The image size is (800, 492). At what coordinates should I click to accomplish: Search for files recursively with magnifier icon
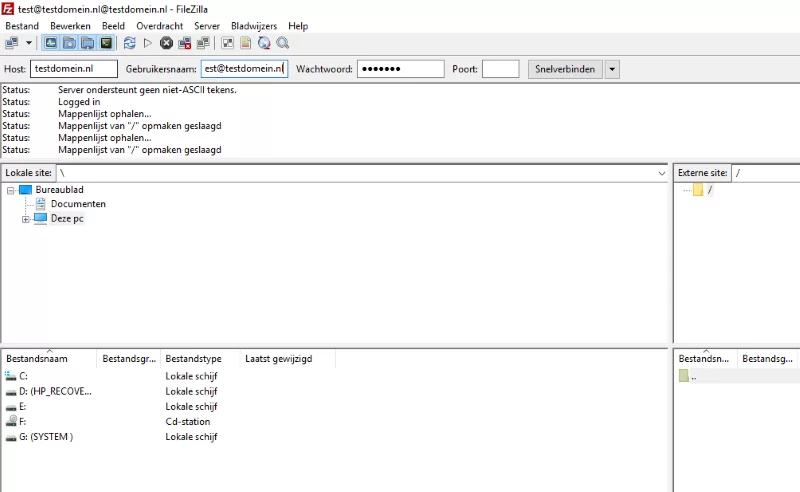click(x=283, y=43)
